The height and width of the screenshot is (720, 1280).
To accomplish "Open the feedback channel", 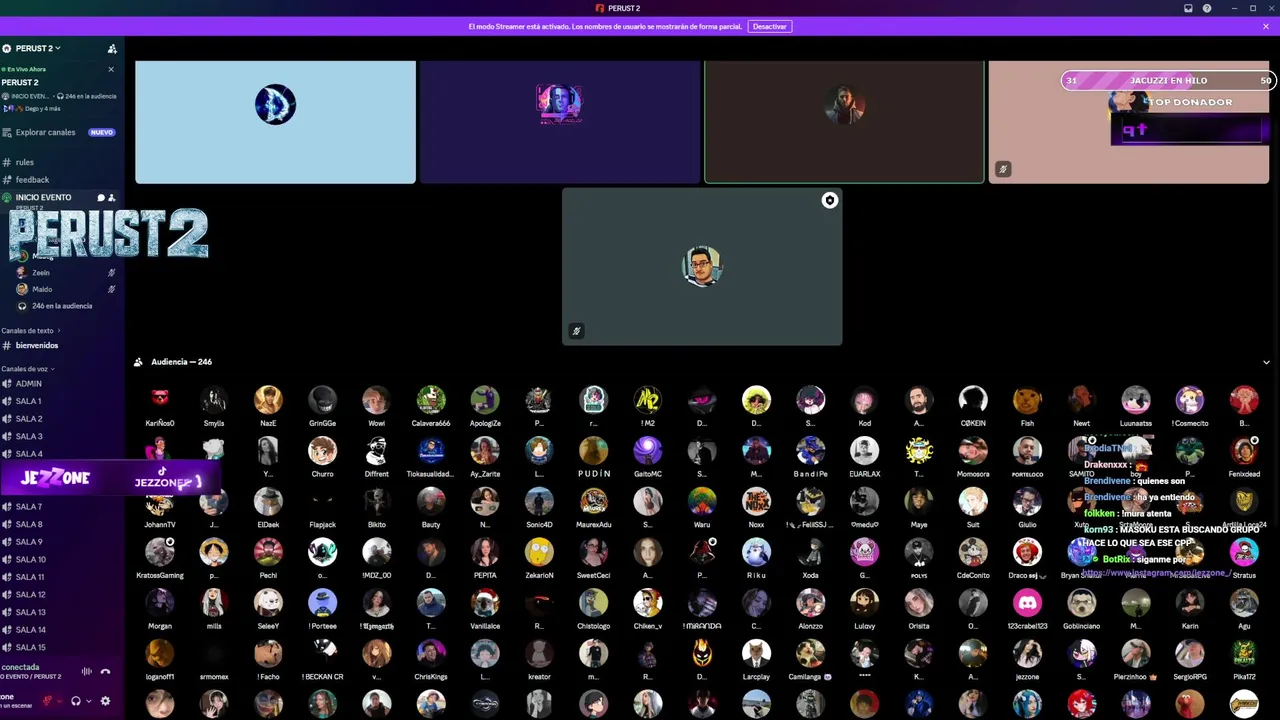I will [32, 180].
